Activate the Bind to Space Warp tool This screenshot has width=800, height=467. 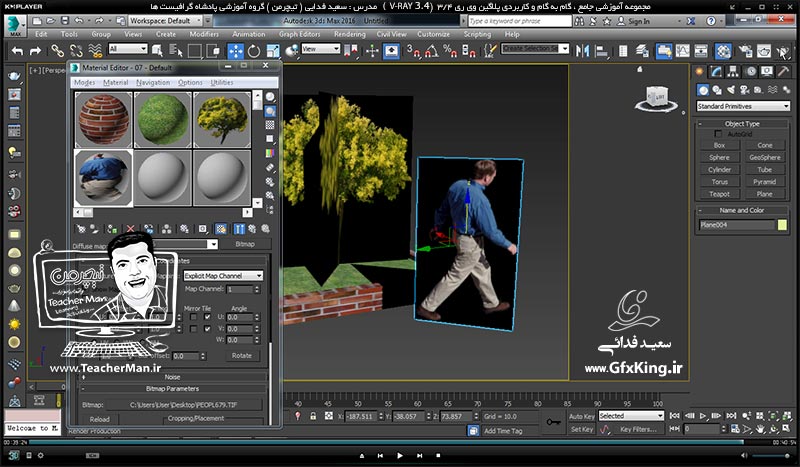(95, 51)
